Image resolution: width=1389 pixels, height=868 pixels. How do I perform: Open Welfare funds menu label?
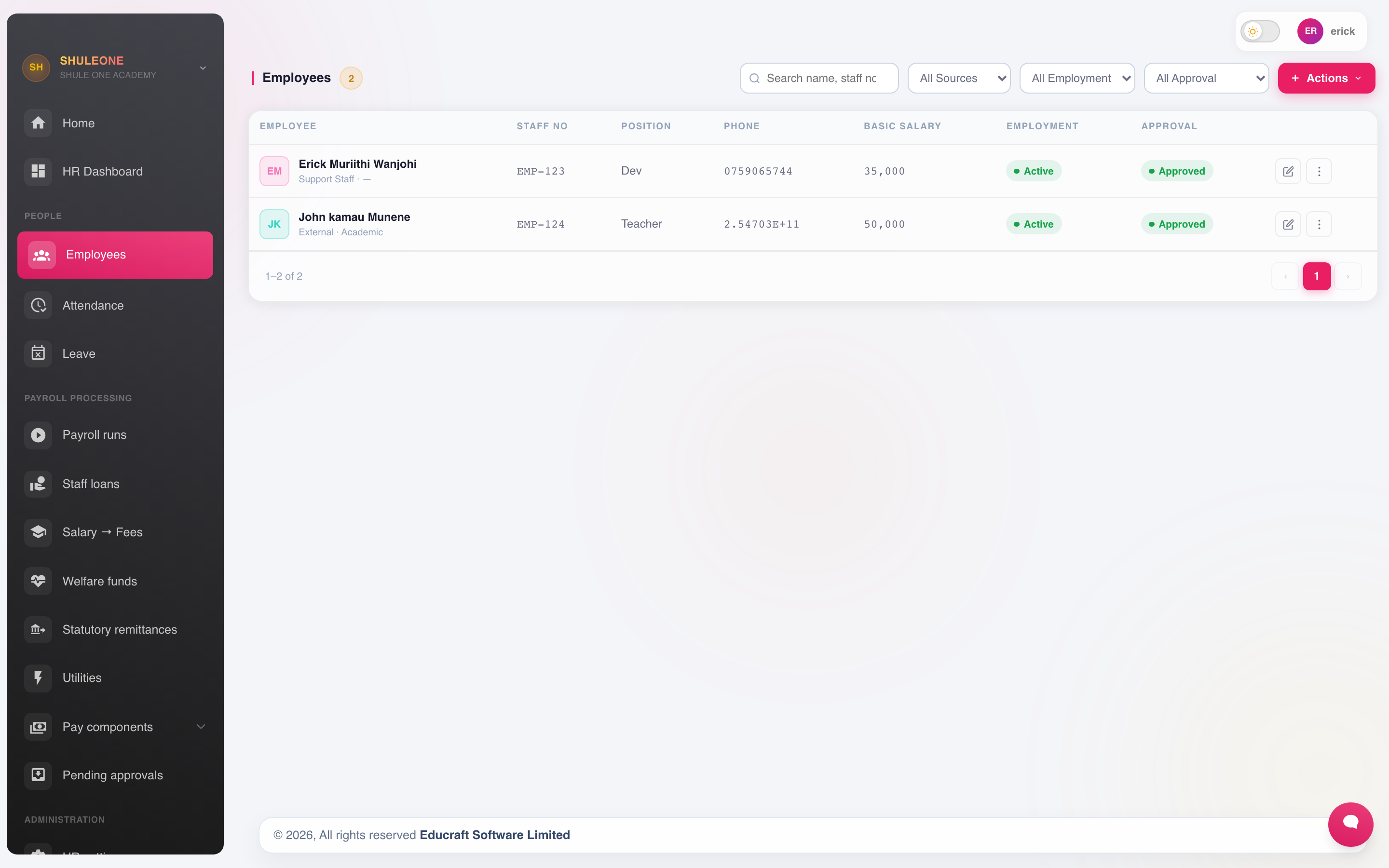pyautogui.click(x=100, y=581)
